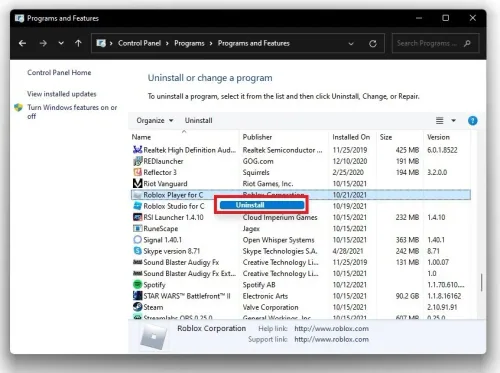Sort by the Publisher column header

[x=257, y=137]
